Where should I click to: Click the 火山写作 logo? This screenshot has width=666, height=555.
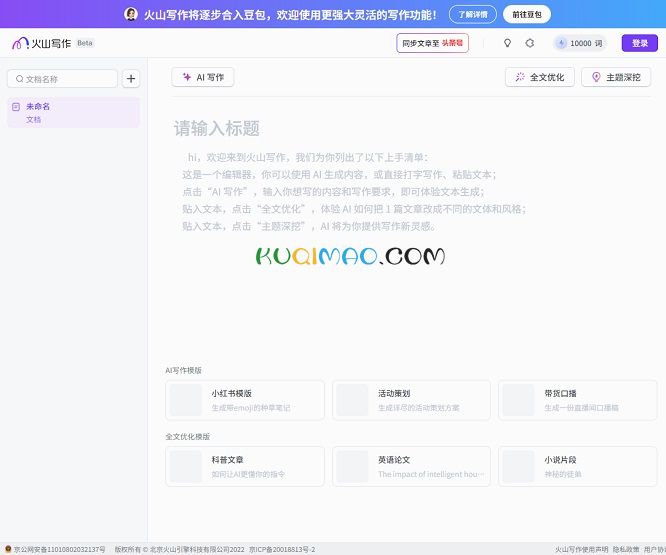click(41, 43)
